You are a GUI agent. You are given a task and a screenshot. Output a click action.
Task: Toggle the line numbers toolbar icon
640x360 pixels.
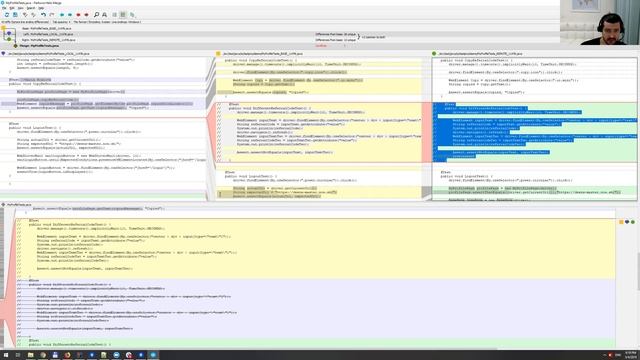(x=115, y=15)
